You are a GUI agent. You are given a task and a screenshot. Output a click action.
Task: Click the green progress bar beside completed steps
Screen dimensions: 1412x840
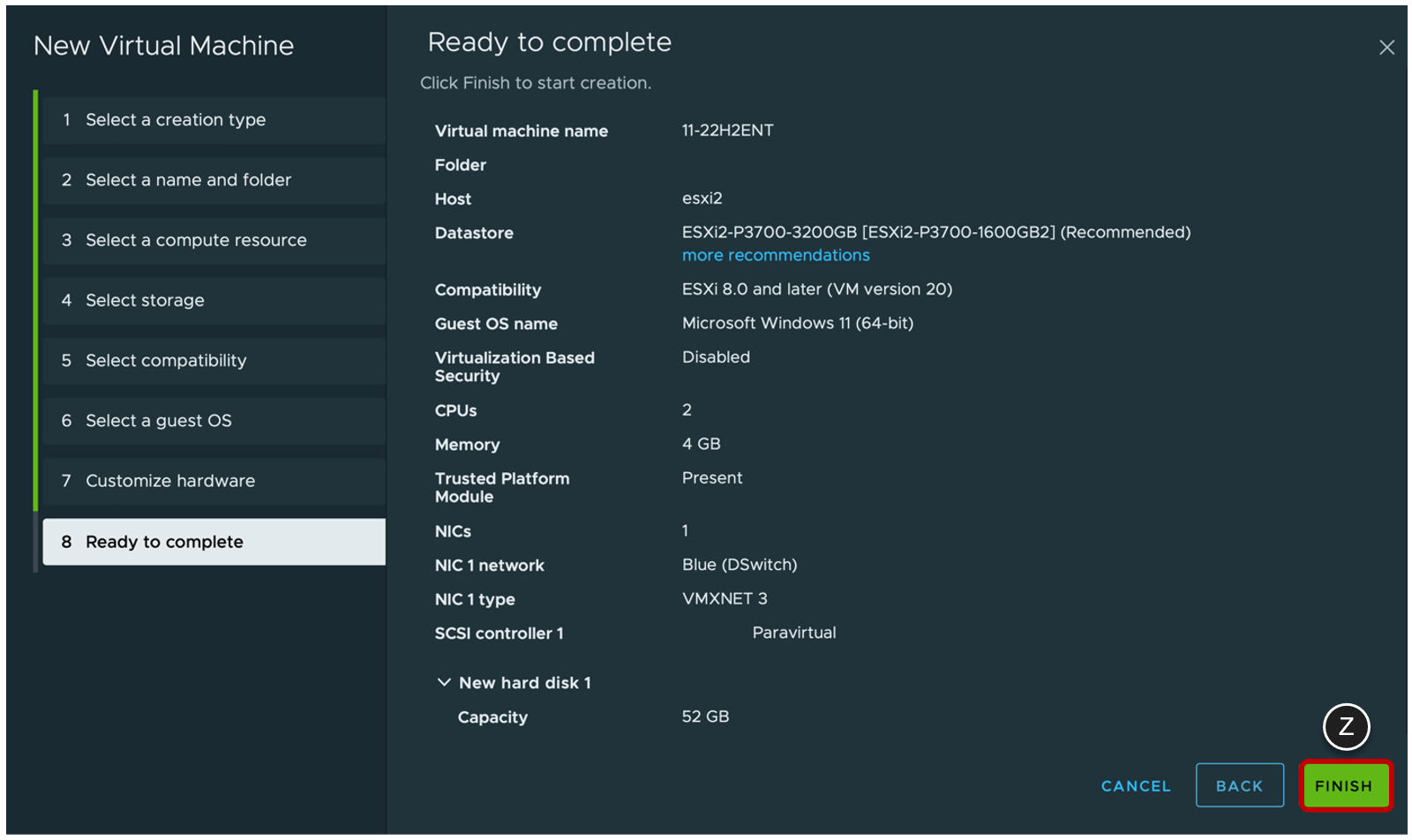point(36,309)
